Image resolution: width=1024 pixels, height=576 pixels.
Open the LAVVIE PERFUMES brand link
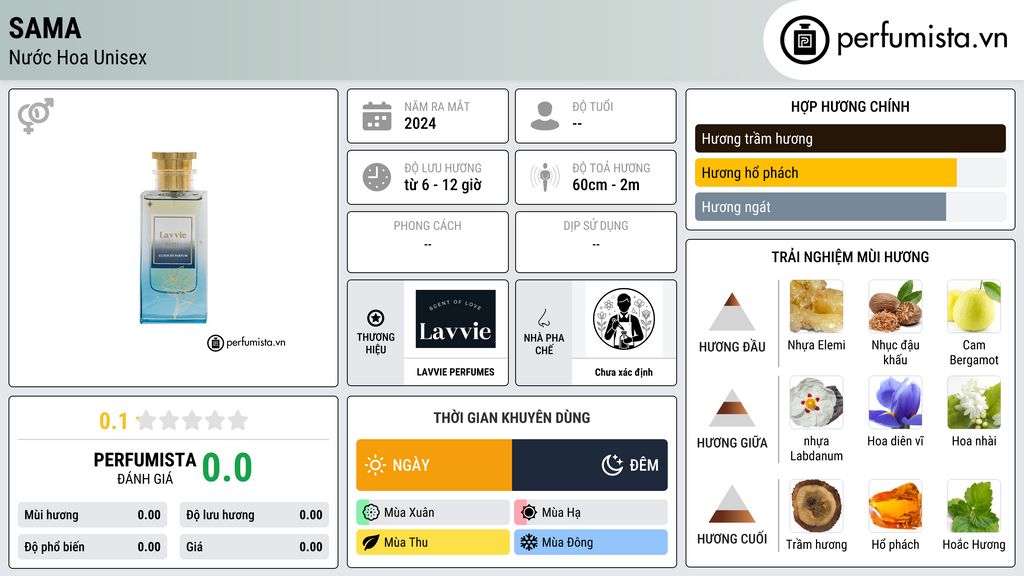pyautogui.click(x=455, y=372)
